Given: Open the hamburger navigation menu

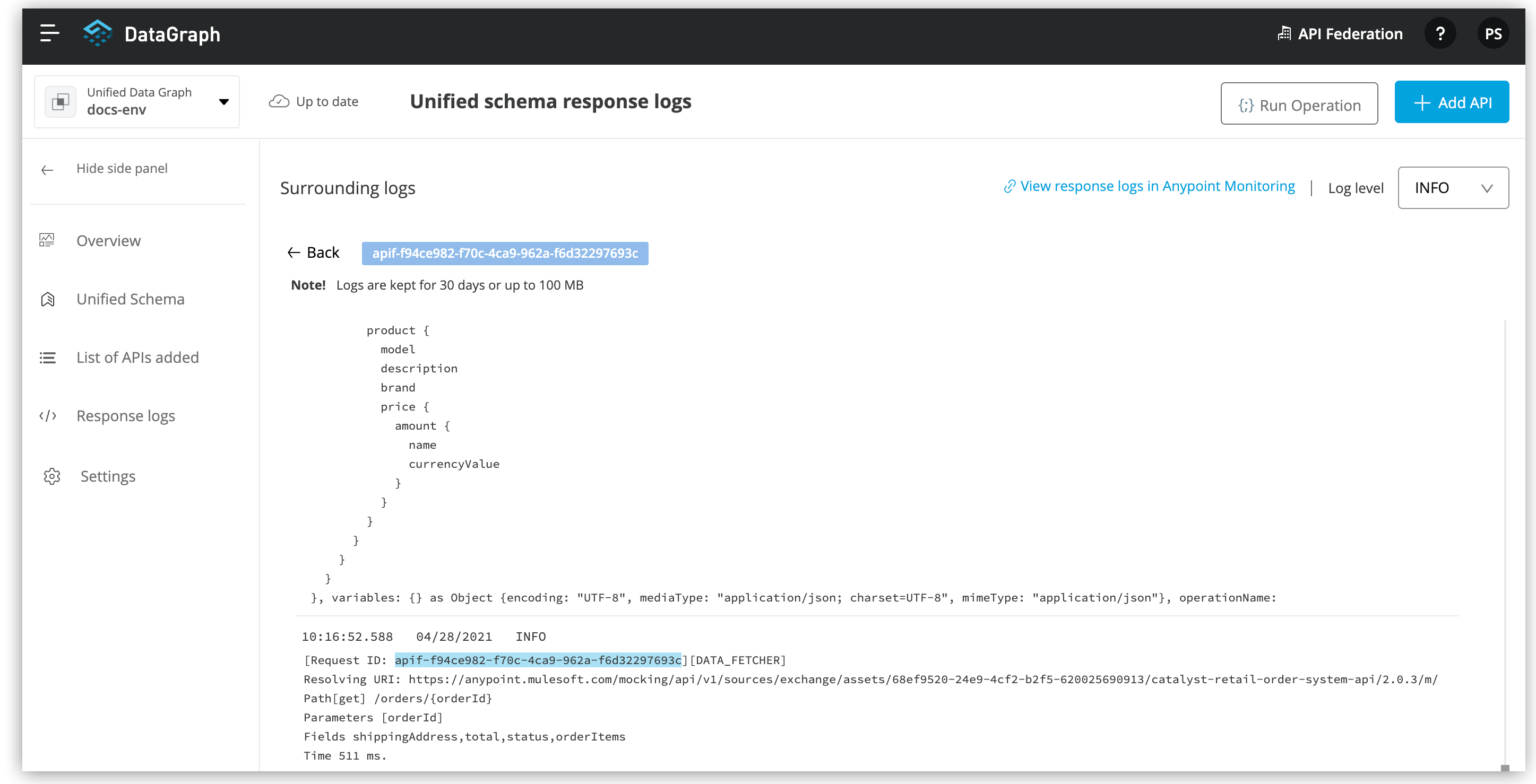Looking at the screenshot, I should click(49, 34).
